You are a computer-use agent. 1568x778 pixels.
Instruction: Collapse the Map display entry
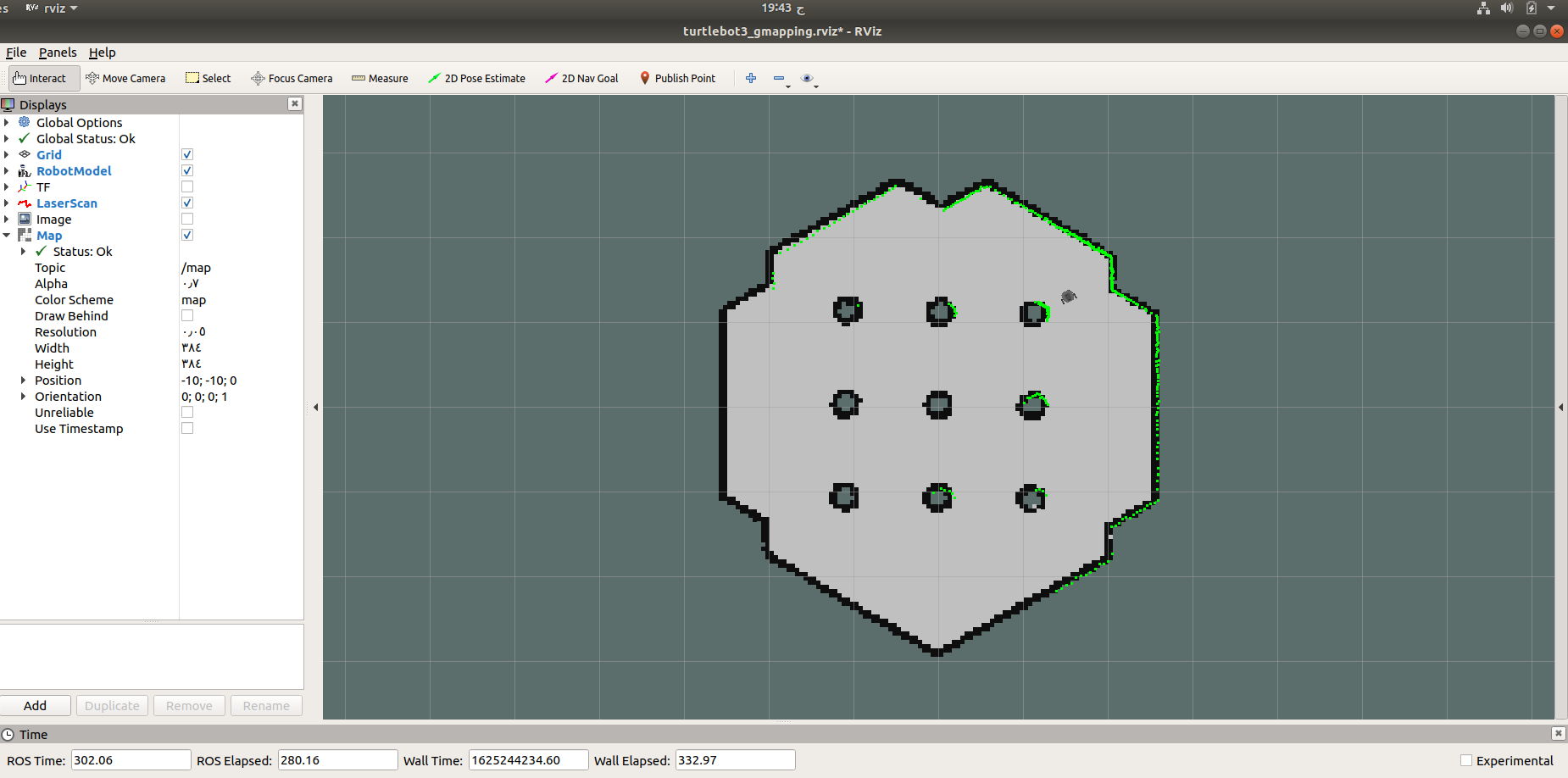[x=8, y=235]
